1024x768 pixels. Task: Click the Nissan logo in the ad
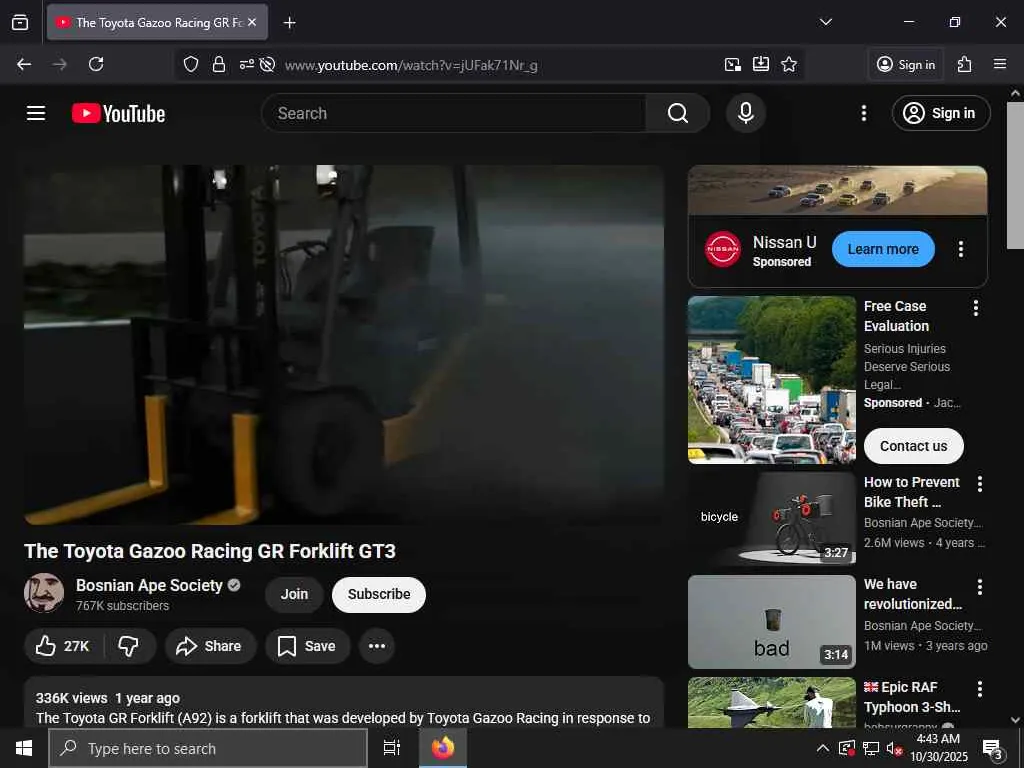click(x=723, y=249)
